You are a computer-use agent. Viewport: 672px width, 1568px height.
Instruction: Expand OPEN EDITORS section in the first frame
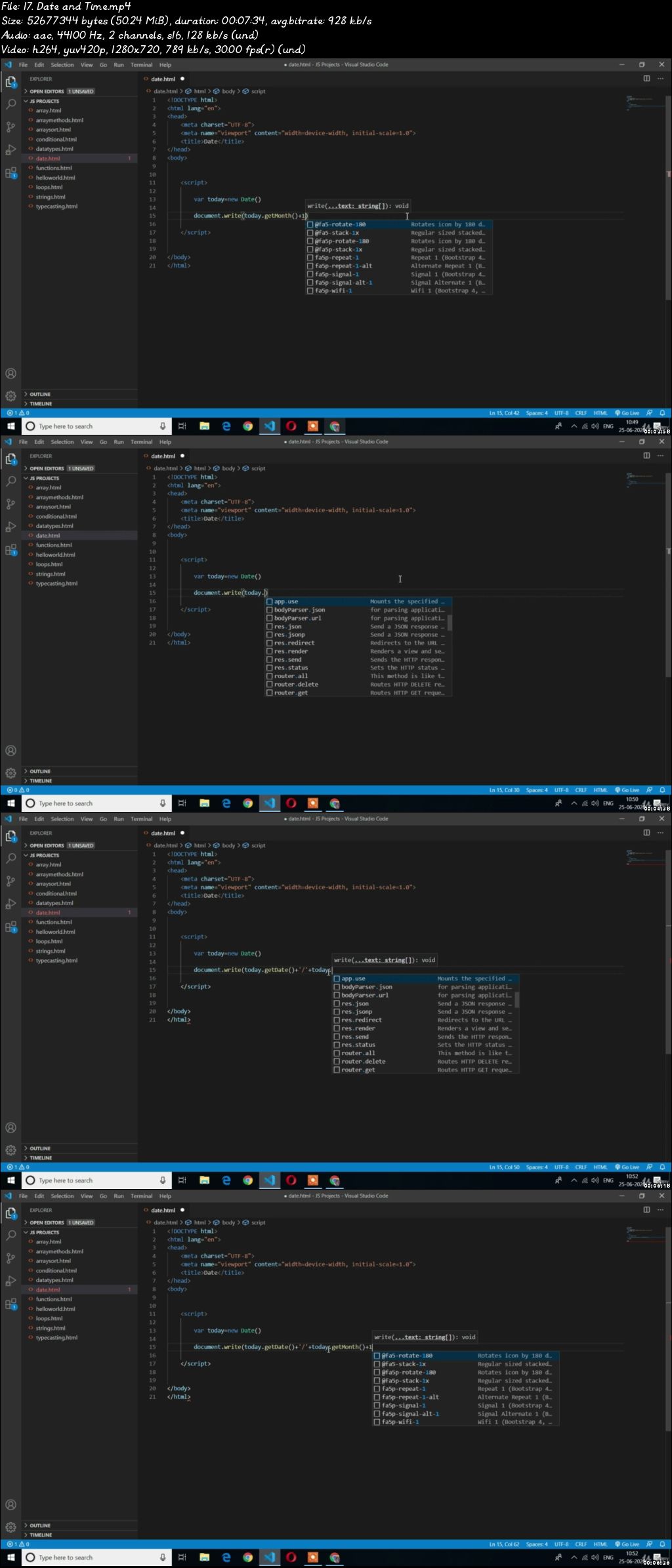pos(80,91)
